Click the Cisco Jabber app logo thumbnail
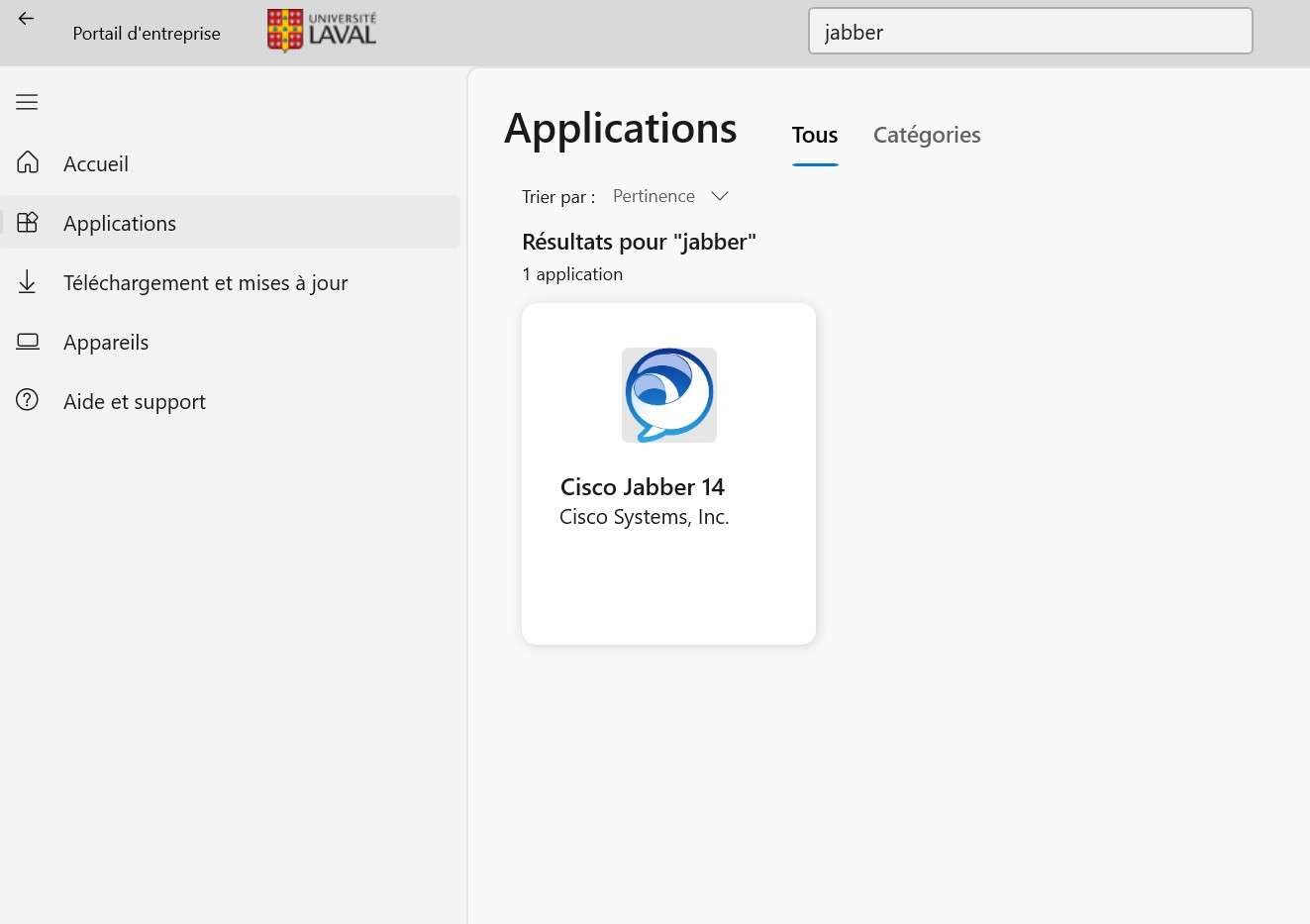The width and height of the screenshot is (1310, 924). click(x=668, y=395)
